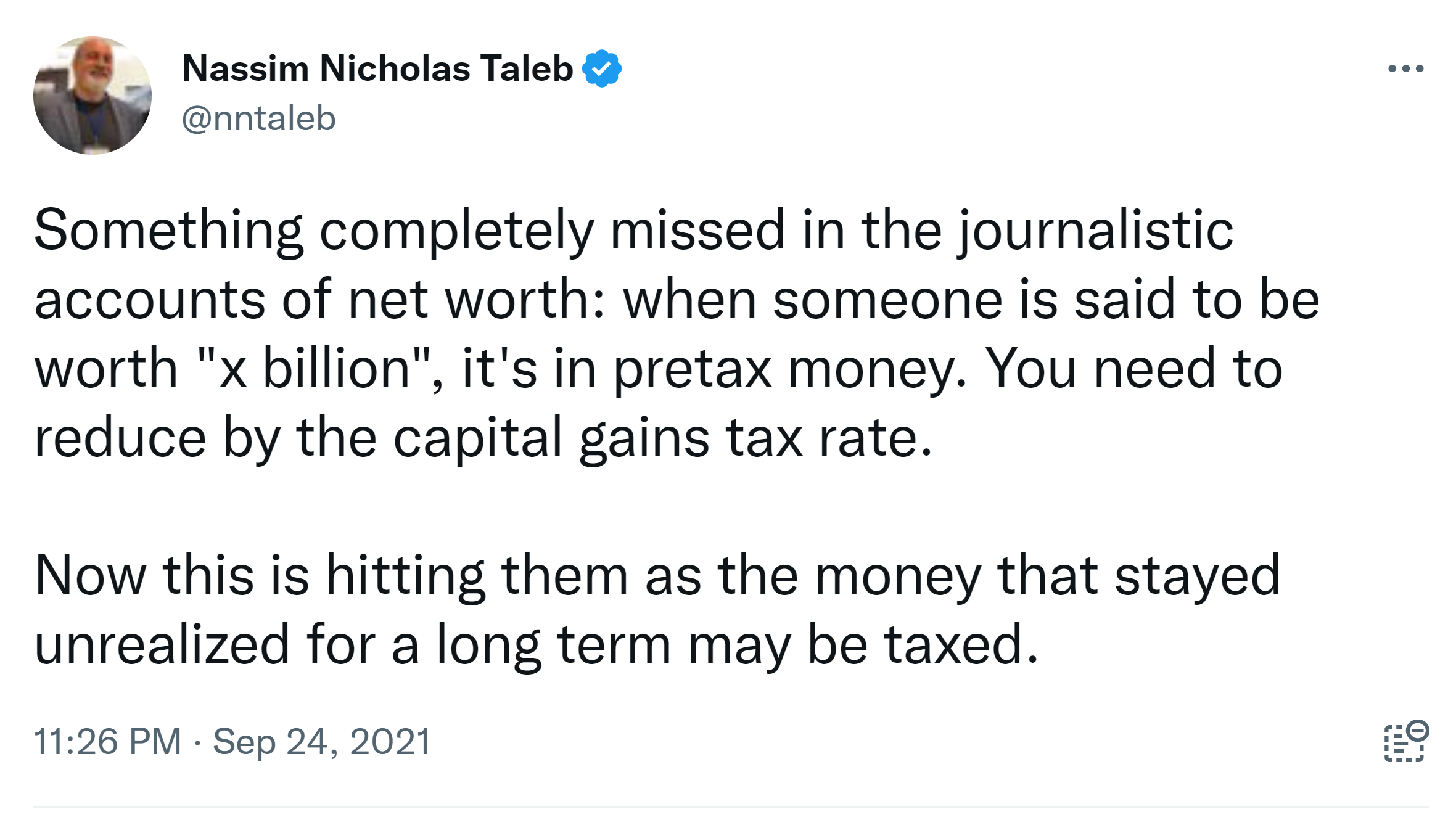This screenshot has width=1456, height=833.
Task: Click the list icon beside the timestamp
Action: tap(1405, 741)
